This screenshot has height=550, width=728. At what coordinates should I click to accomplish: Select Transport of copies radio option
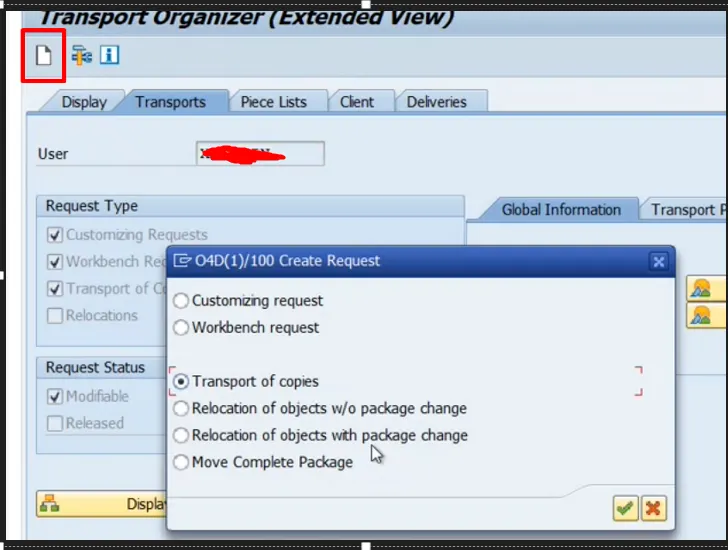pyautogui.click(x=181, y=382)
